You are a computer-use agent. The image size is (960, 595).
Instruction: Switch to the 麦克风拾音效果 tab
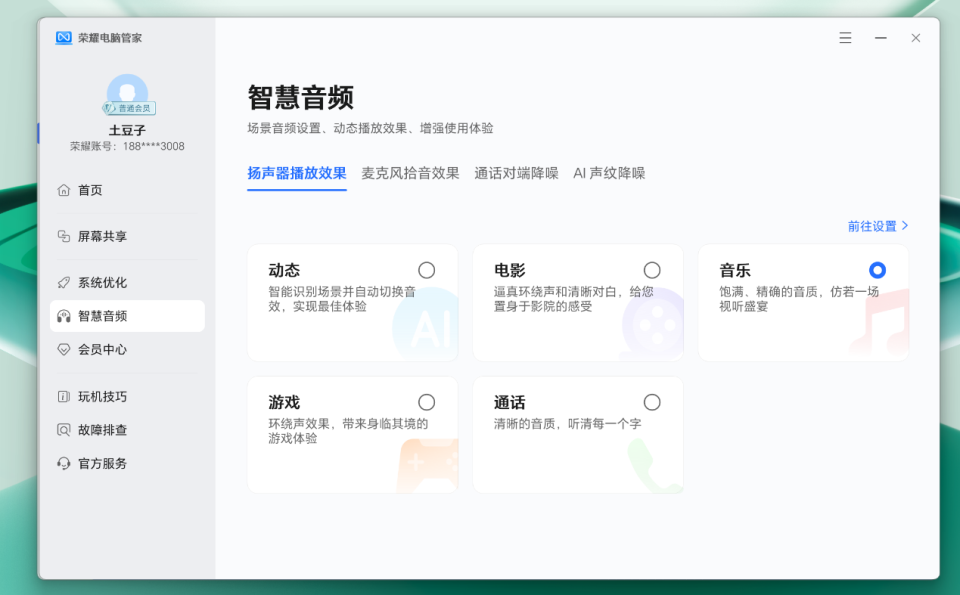pyautogui.click(x=410, y=173)
